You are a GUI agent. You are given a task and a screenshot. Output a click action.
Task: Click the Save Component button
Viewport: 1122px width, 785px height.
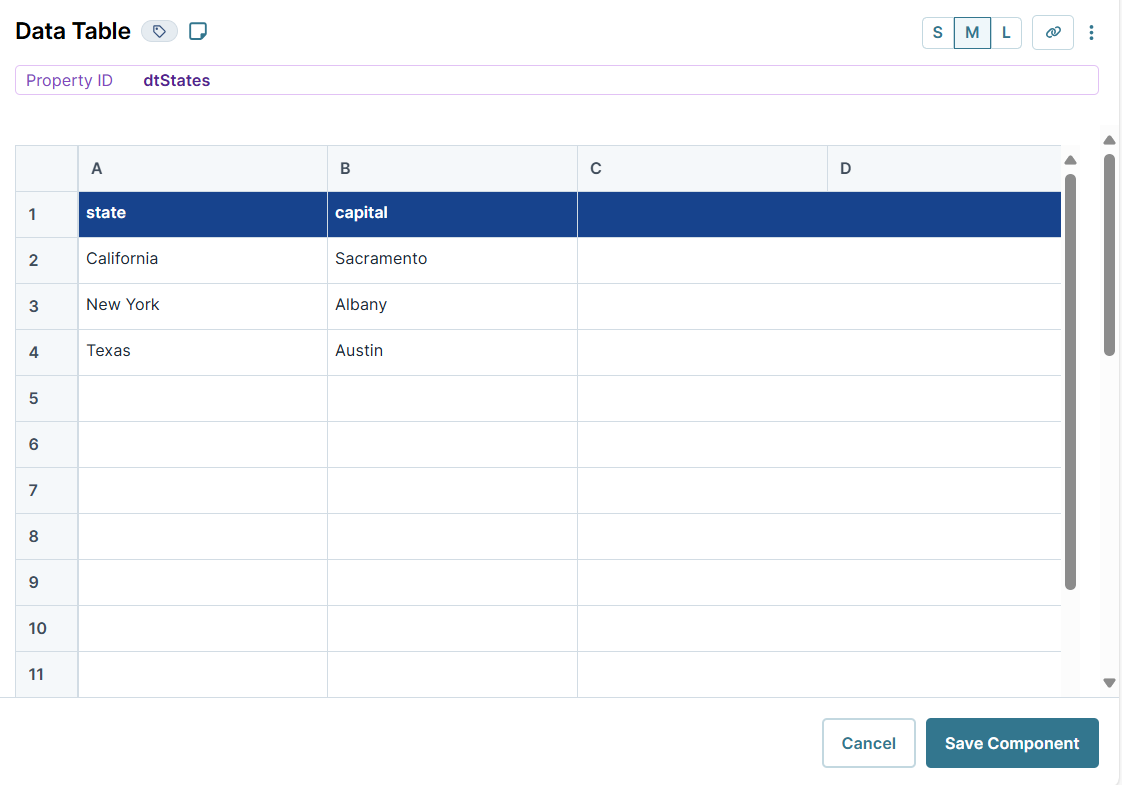click(x=1012, y=743)
